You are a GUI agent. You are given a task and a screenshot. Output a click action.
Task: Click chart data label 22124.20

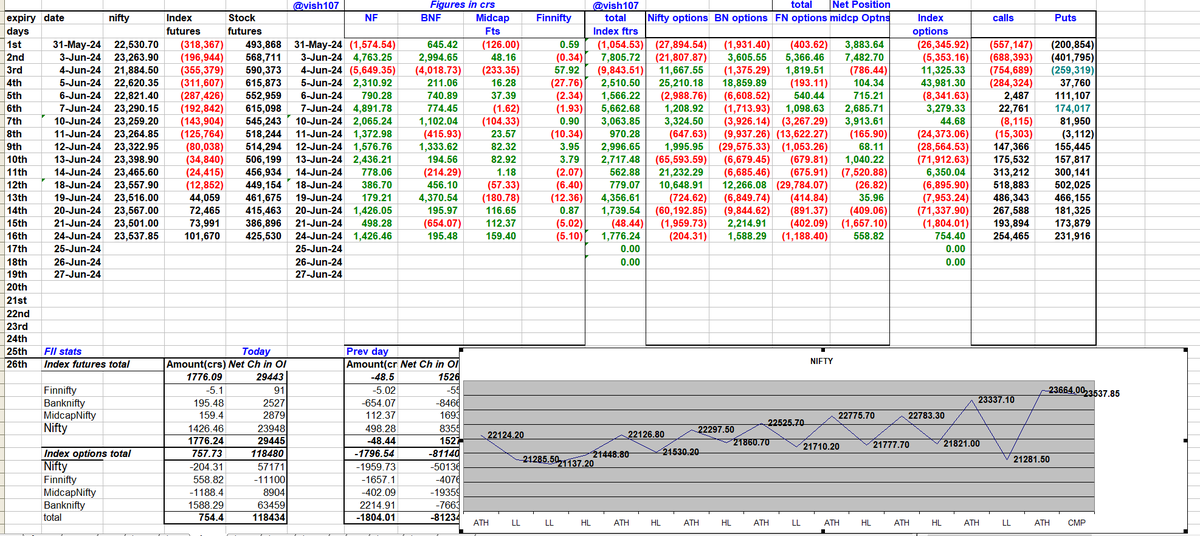[506, 434]
